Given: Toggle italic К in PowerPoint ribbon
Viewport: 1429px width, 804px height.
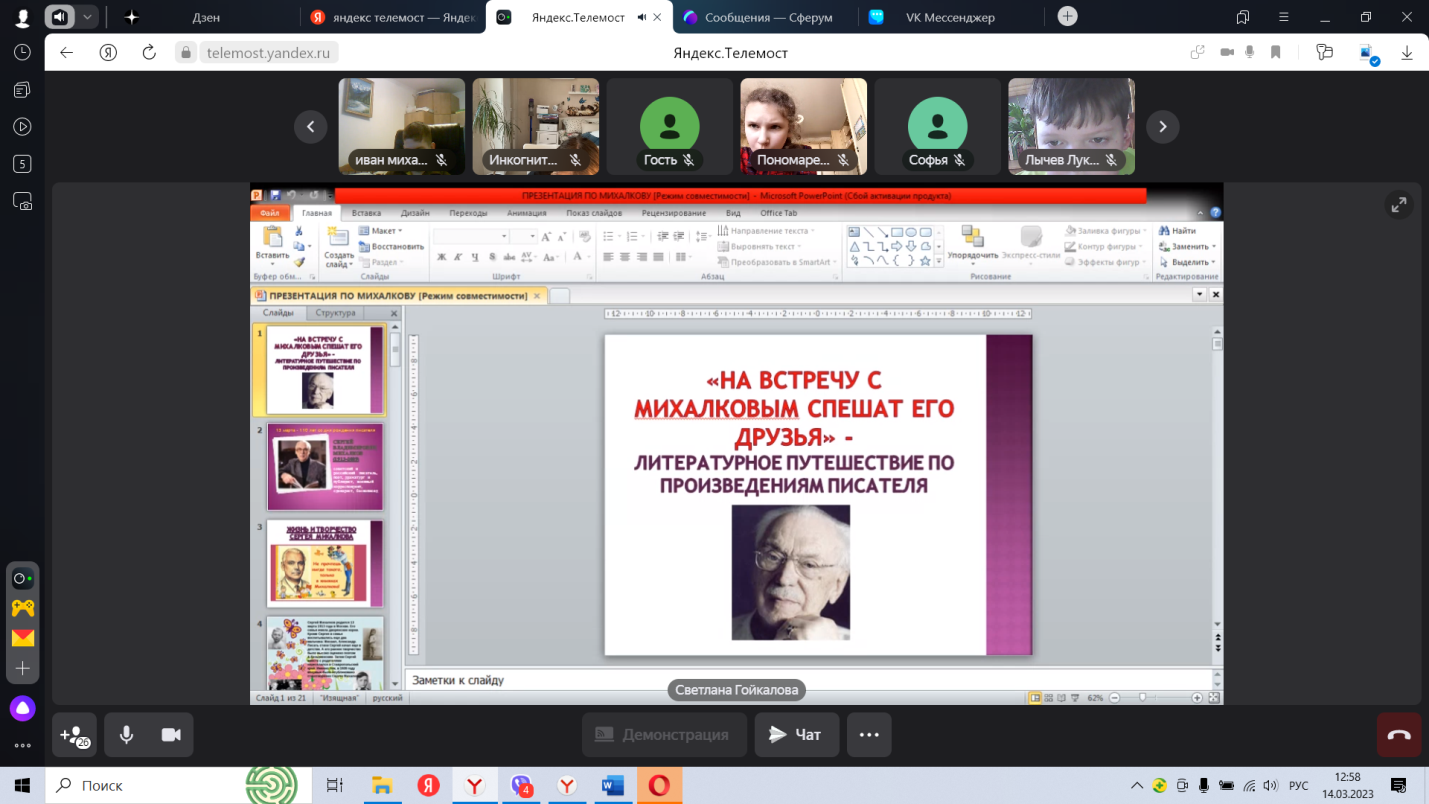Looking at the screenshot, I should point(456,257).
